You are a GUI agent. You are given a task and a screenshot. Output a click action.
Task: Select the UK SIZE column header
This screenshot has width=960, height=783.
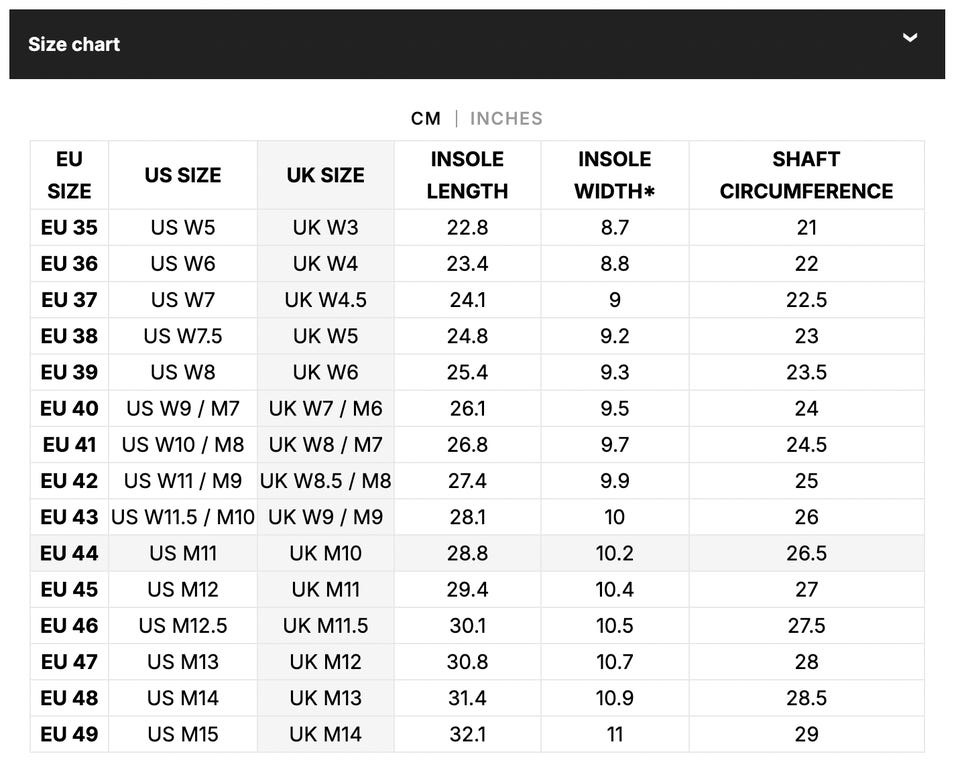(x=325, y=175)
